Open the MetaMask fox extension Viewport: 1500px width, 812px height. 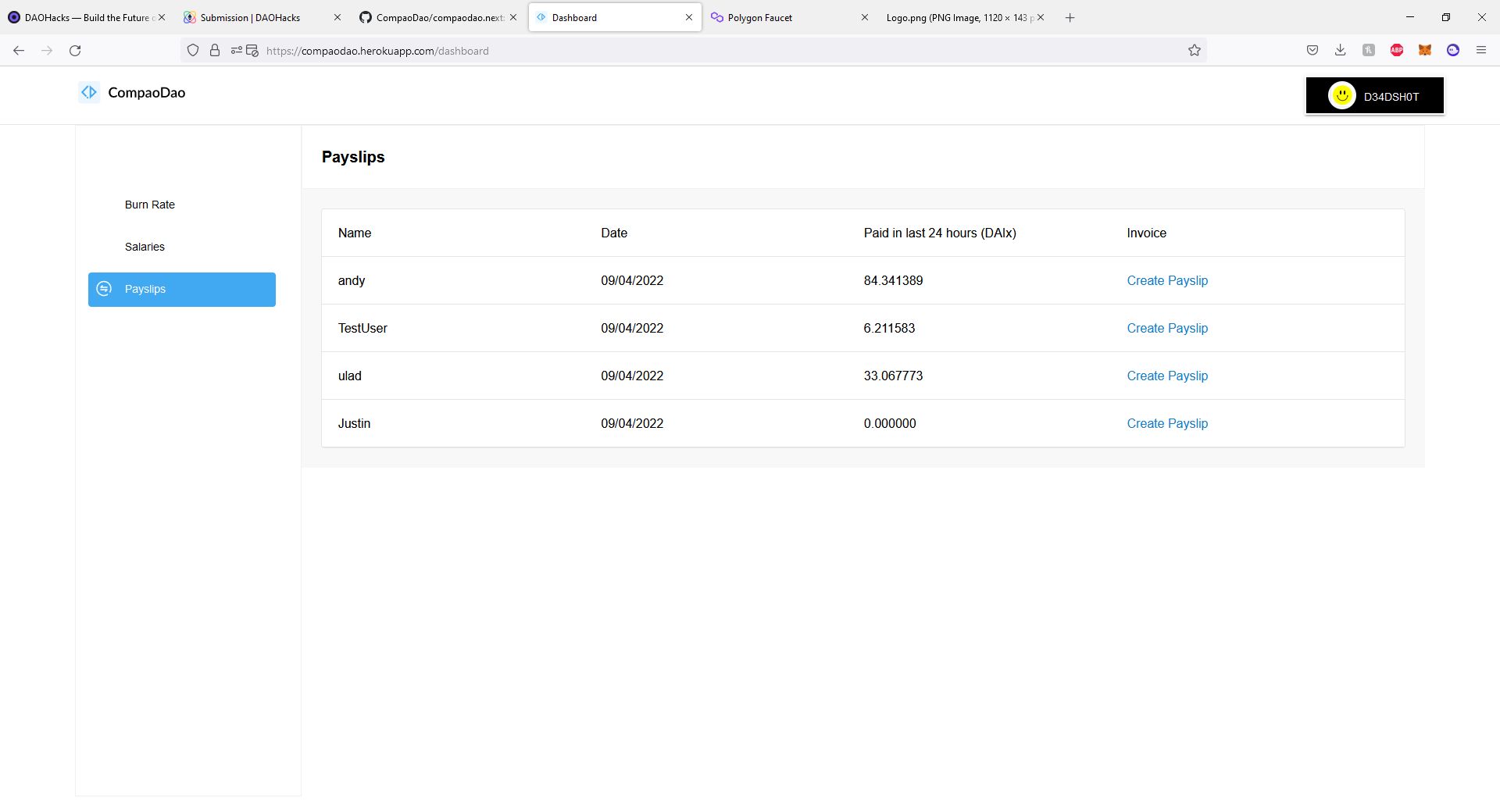(1425, 51)
